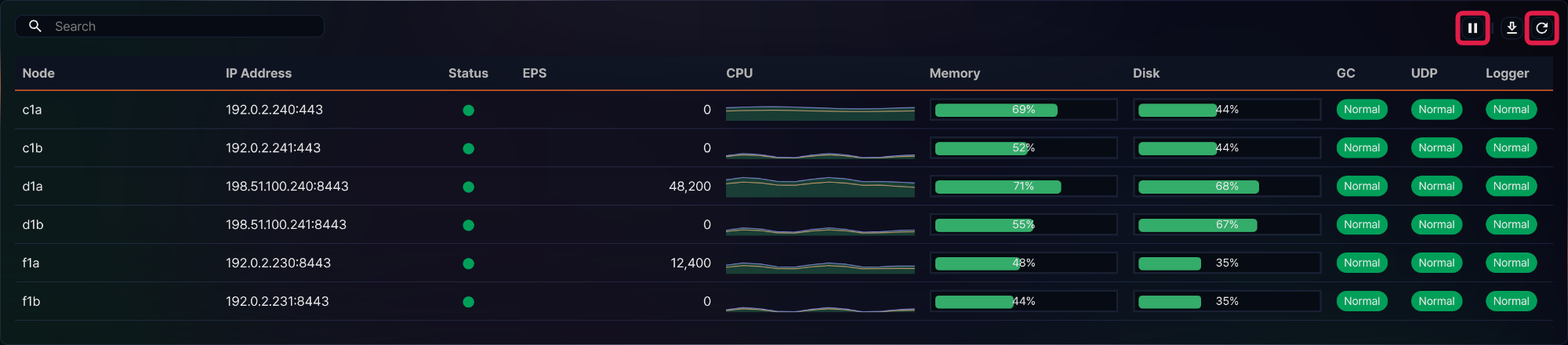Open the CPU sparkline for d1a
The width and height of the screenshot is (1568, 345).
tap(820, 187)
